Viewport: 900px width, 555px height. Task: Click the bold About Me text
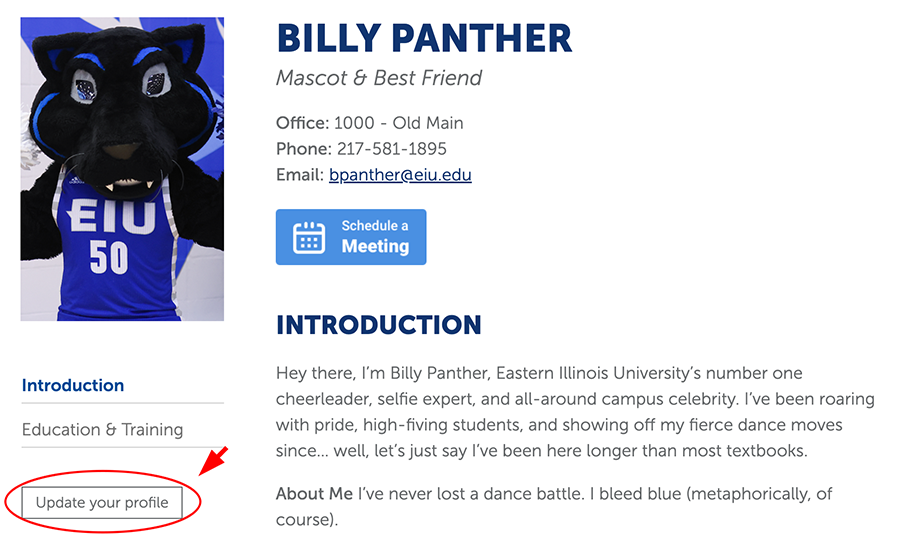[x=314, y=494]
